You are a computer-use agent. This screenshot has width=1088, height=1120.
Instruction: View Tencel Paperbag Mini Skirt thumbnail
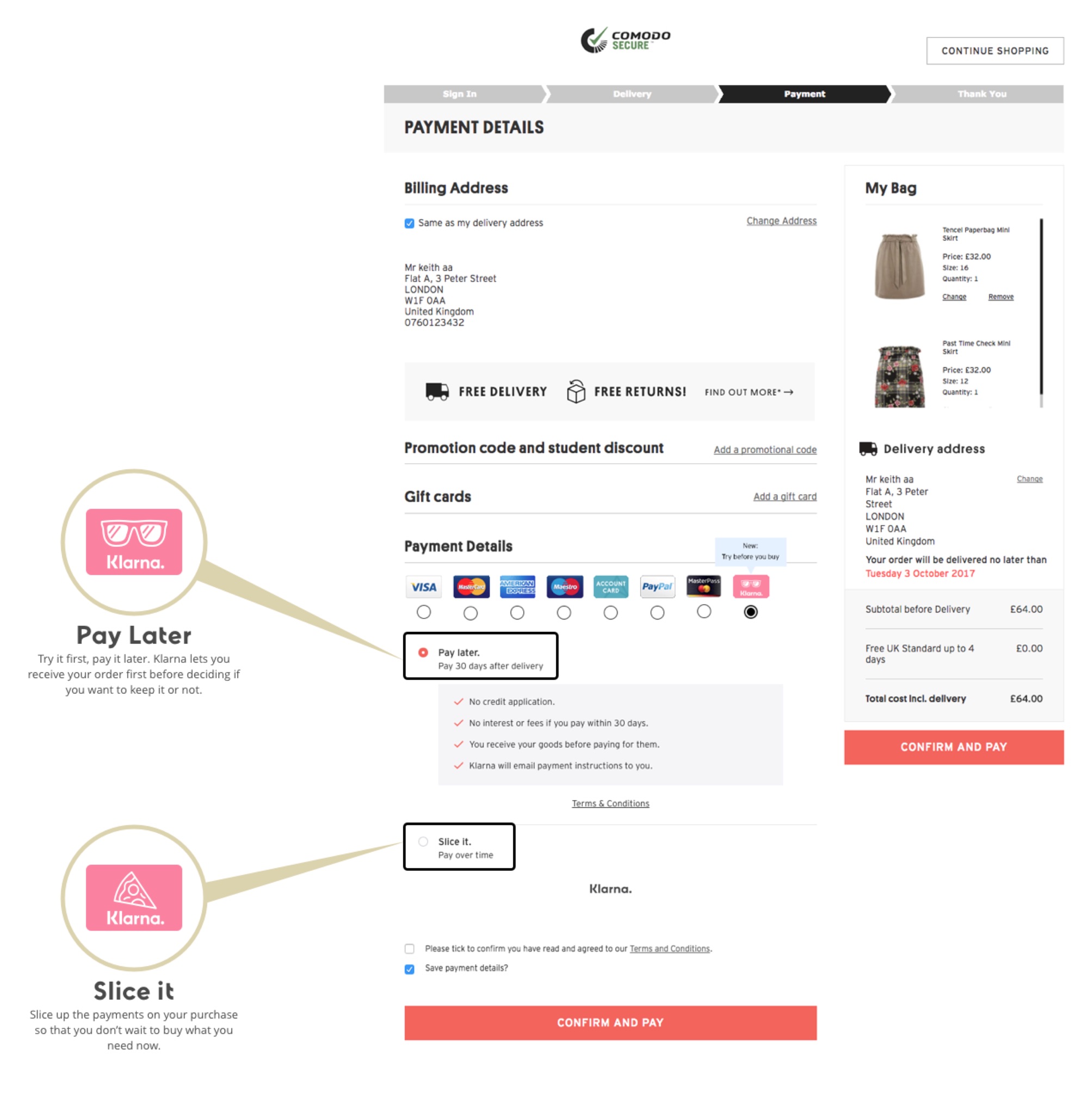(900, 263)
